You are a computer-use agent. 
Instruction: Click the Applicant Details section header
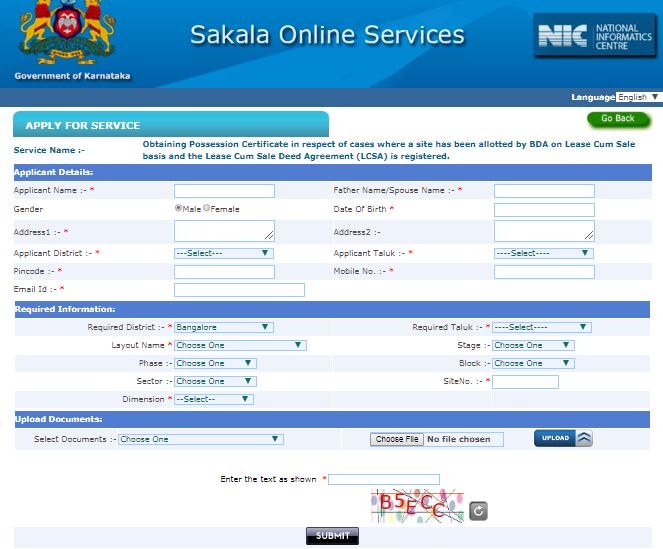(333, 173)
